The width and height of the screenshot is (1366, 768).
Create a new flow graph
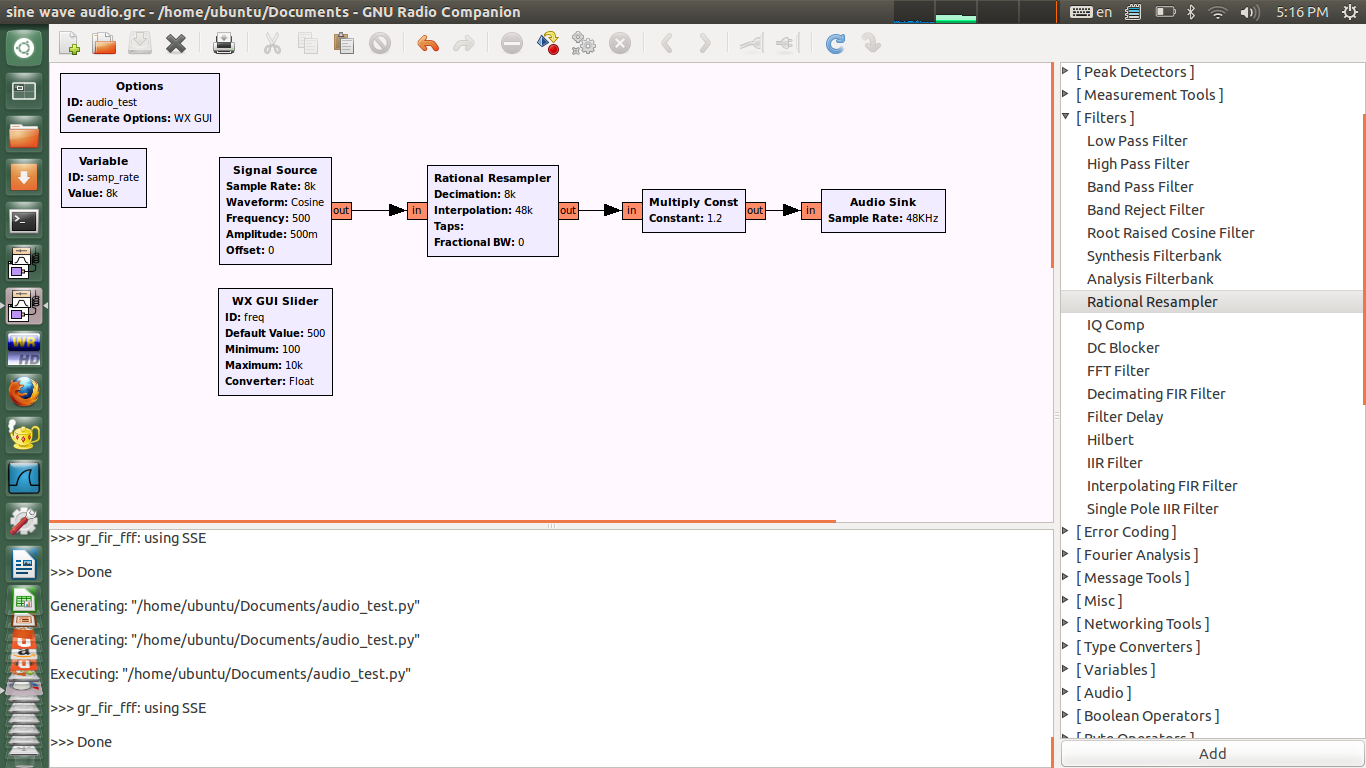pyautogui.click(x=69, y=44)
